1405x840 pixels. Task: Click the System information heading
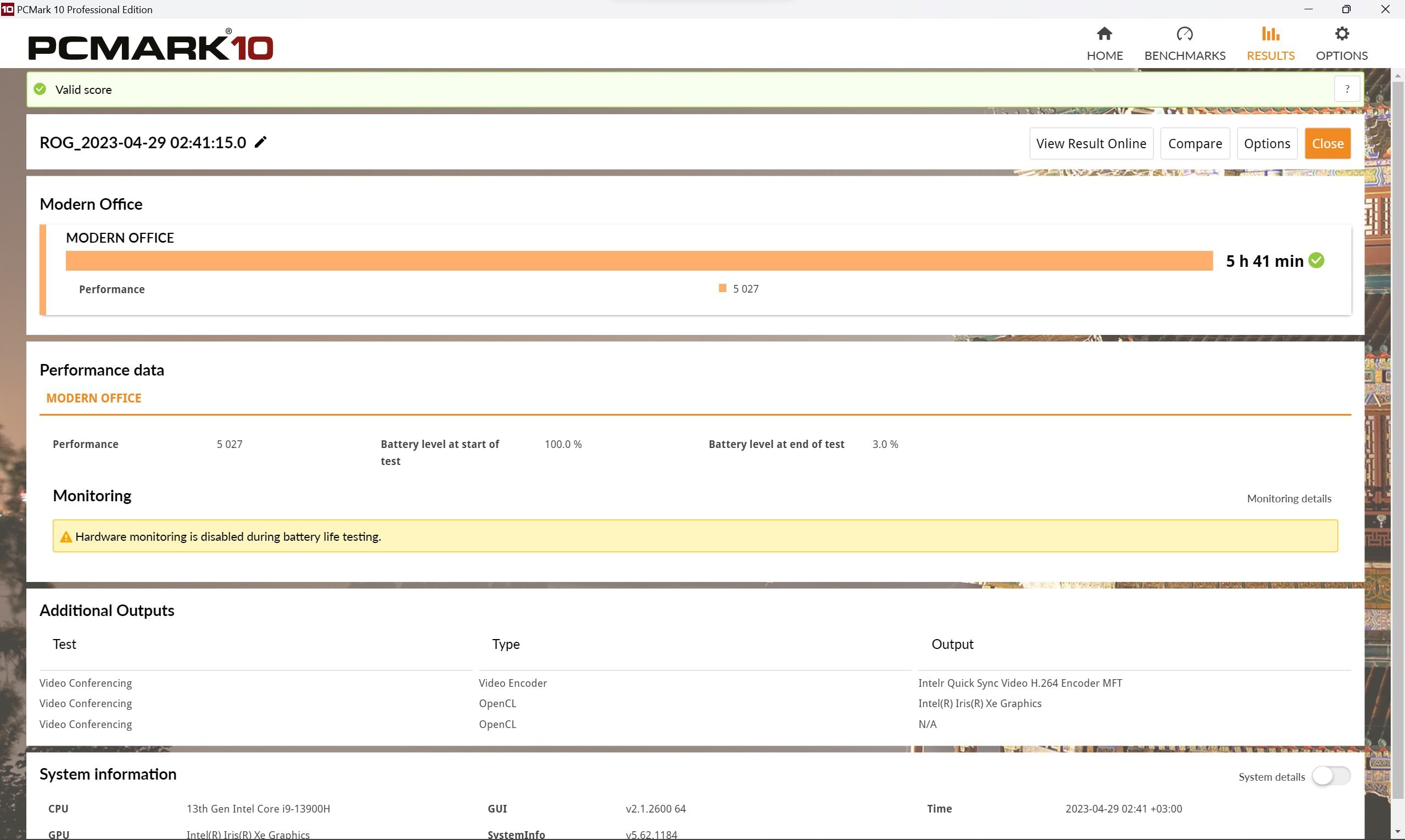[108, 774]
